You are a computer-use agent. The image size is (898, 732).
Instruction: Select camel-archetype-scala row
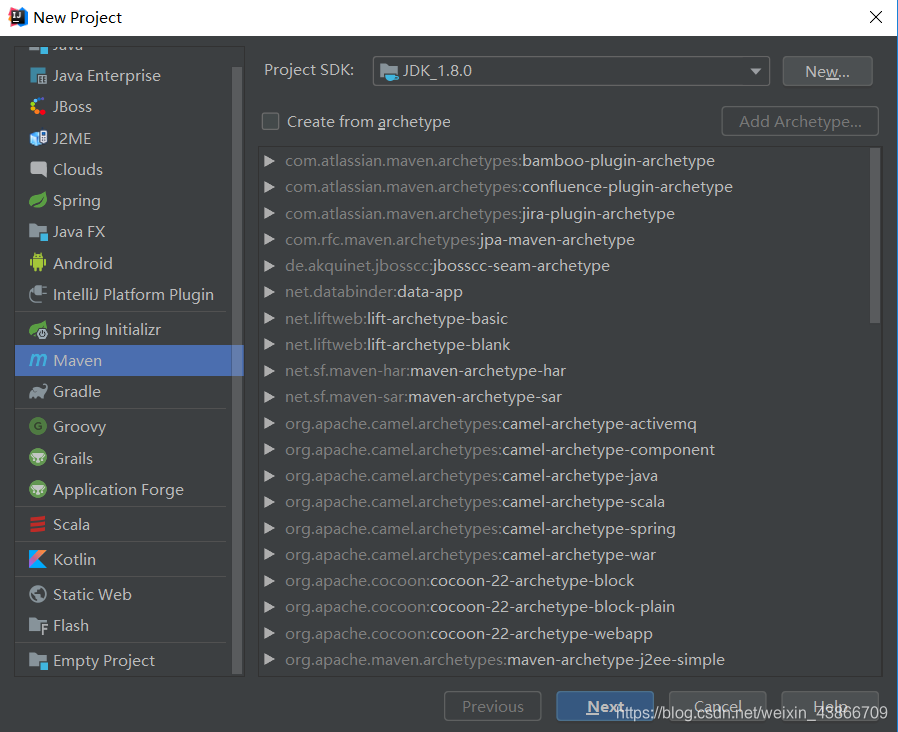click(564, 502)
